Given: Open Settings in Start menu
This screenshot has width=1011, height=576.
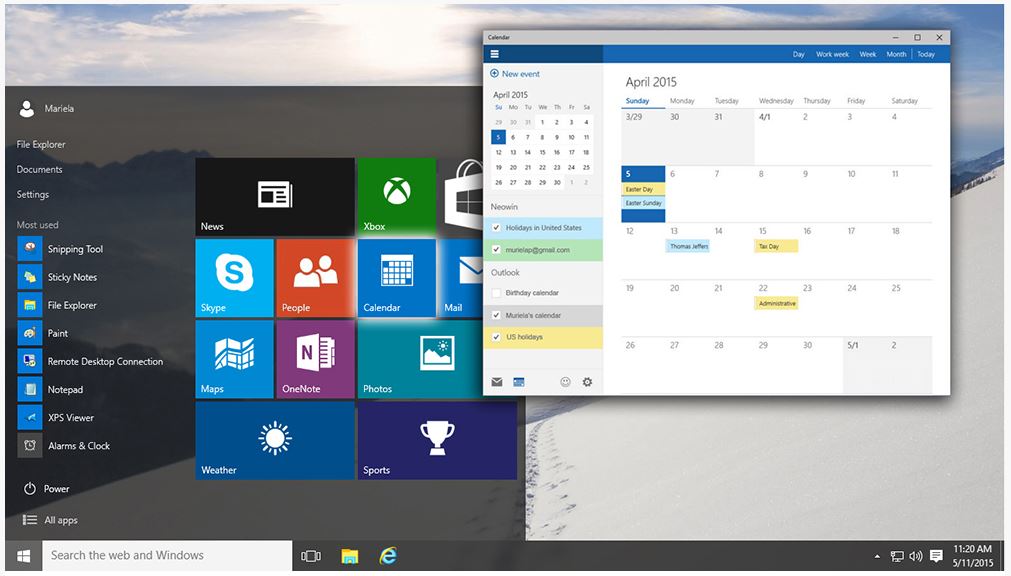Looking at the screenshot, I should pos(33,194).
